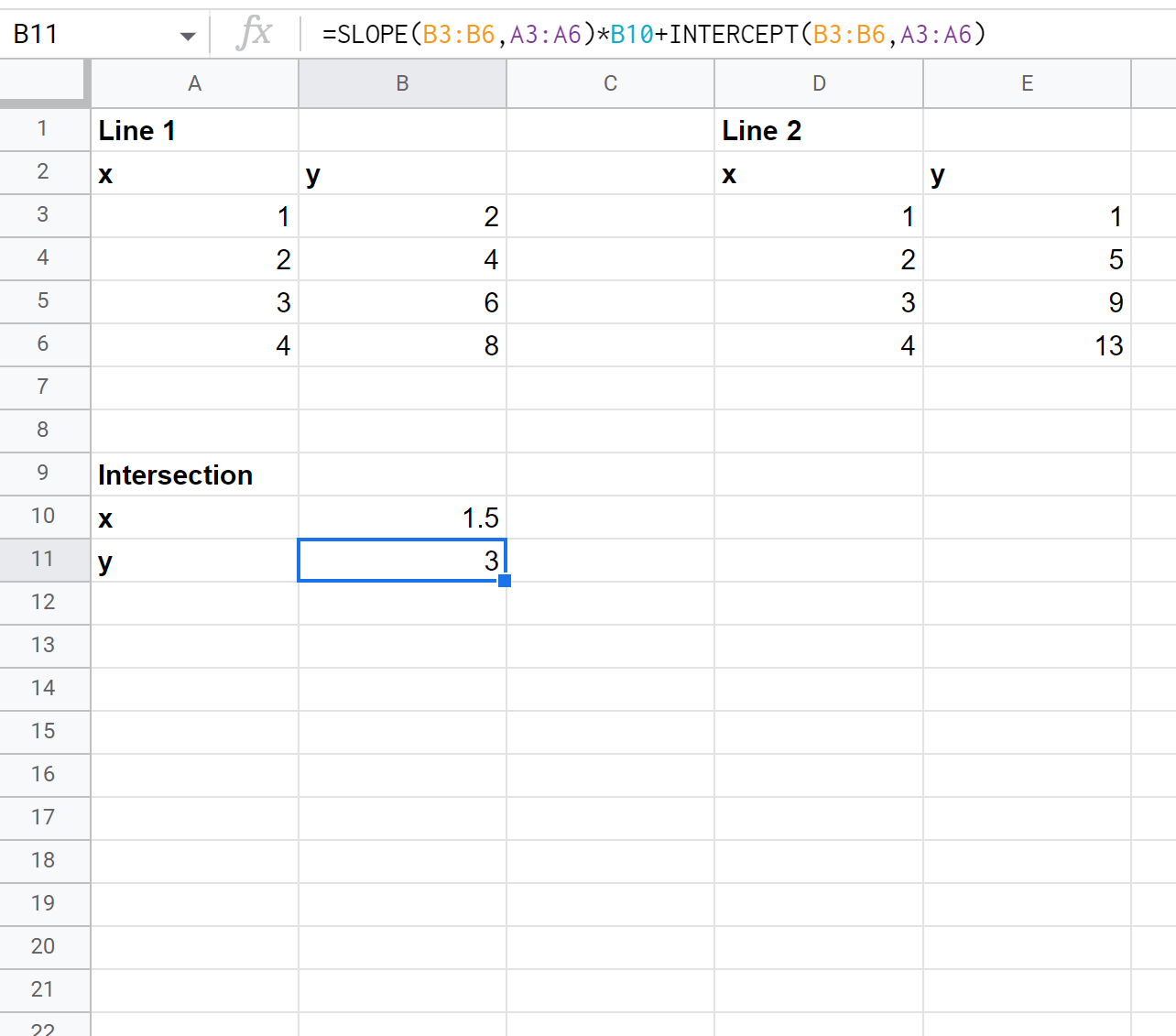1176x1036 pixels.
Task: Select cell D4 containing 2
Action: [818, 258]
